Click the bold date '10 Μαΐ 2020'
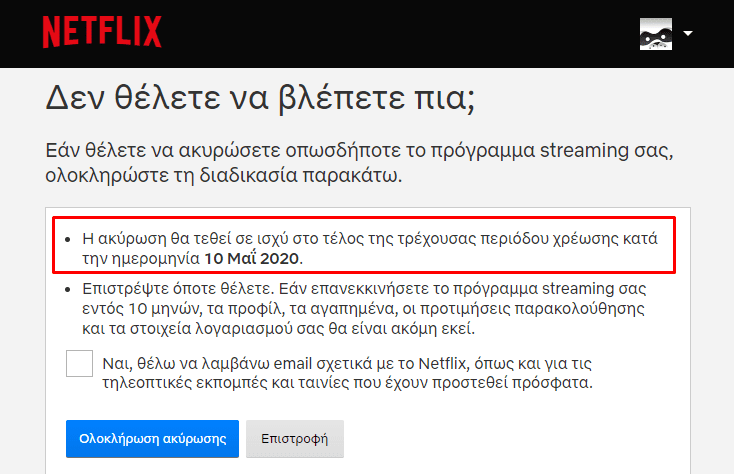734x474 pixels. click(251, 258)
